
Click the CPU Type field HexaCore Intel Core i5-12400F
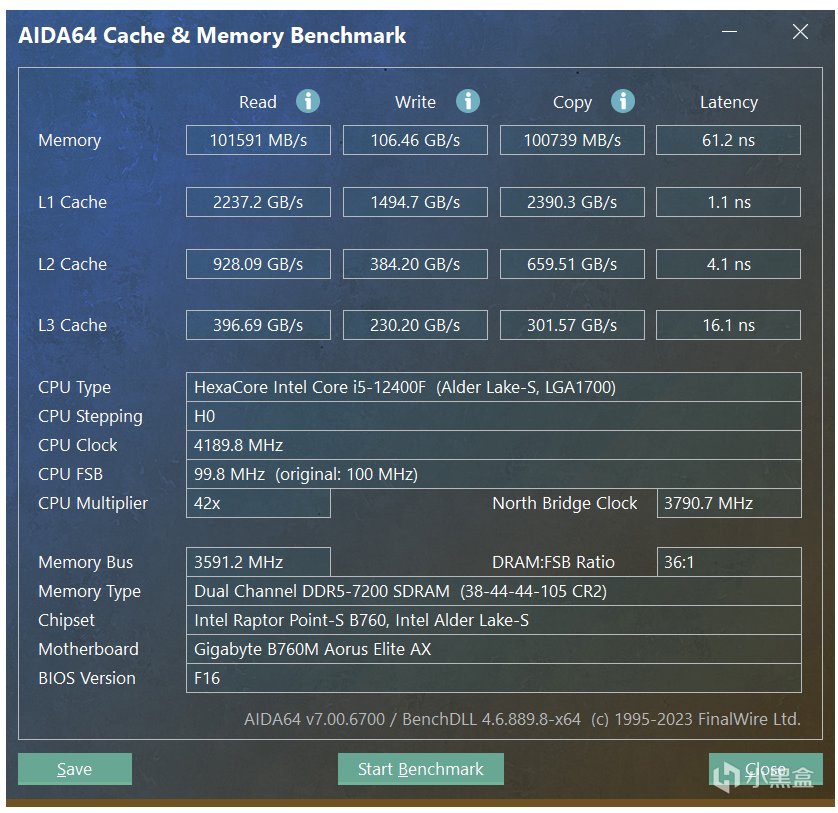tap(494, 387)
